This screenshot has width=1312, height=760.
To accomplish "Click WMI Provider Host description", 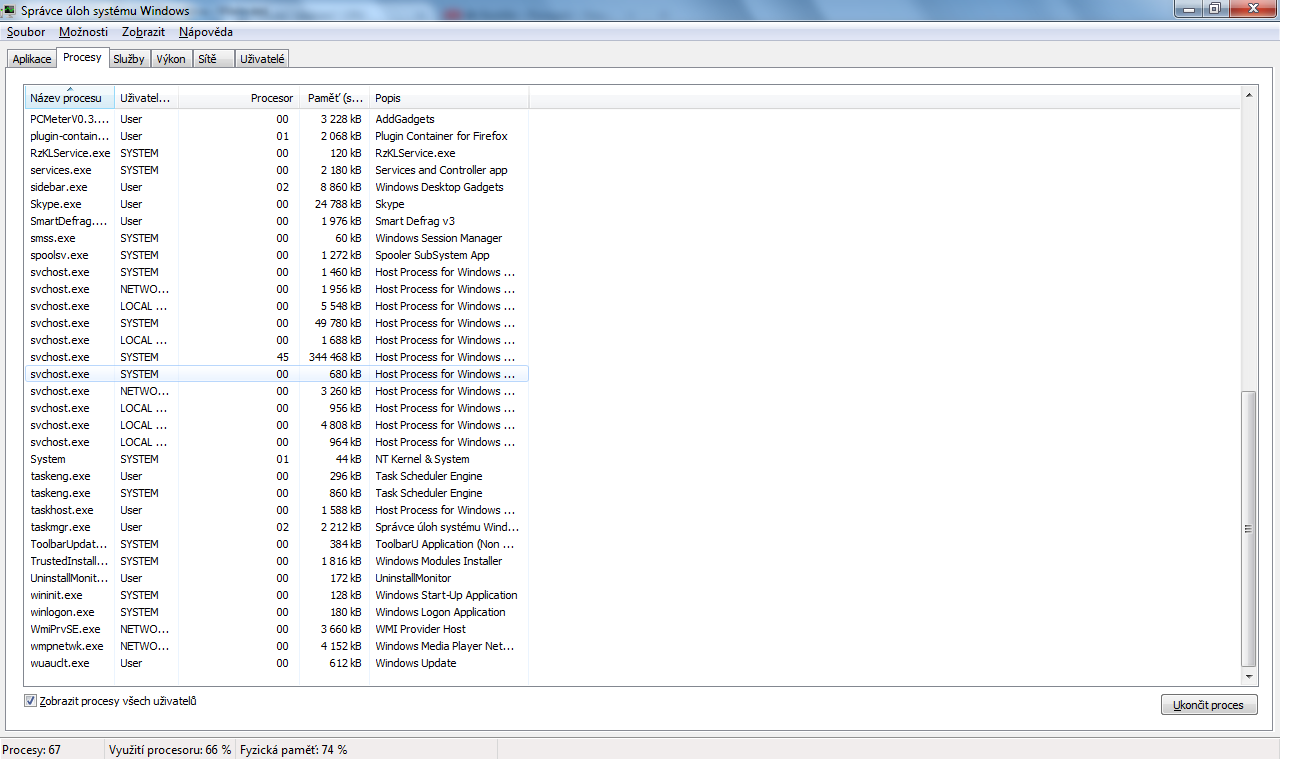I will (x=421, y=629).
